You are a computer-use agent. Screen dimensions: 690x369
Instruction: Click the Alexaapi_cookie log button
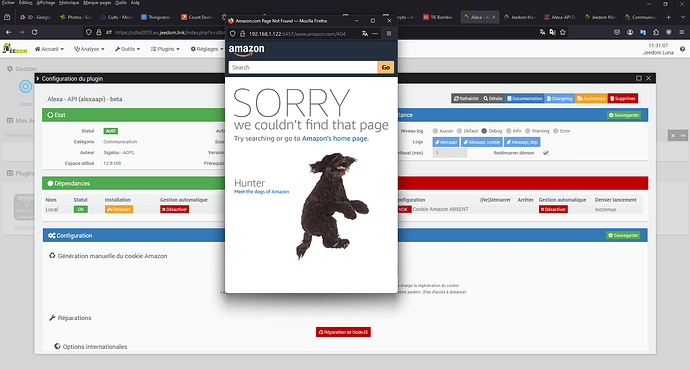(x=481, y=142)
